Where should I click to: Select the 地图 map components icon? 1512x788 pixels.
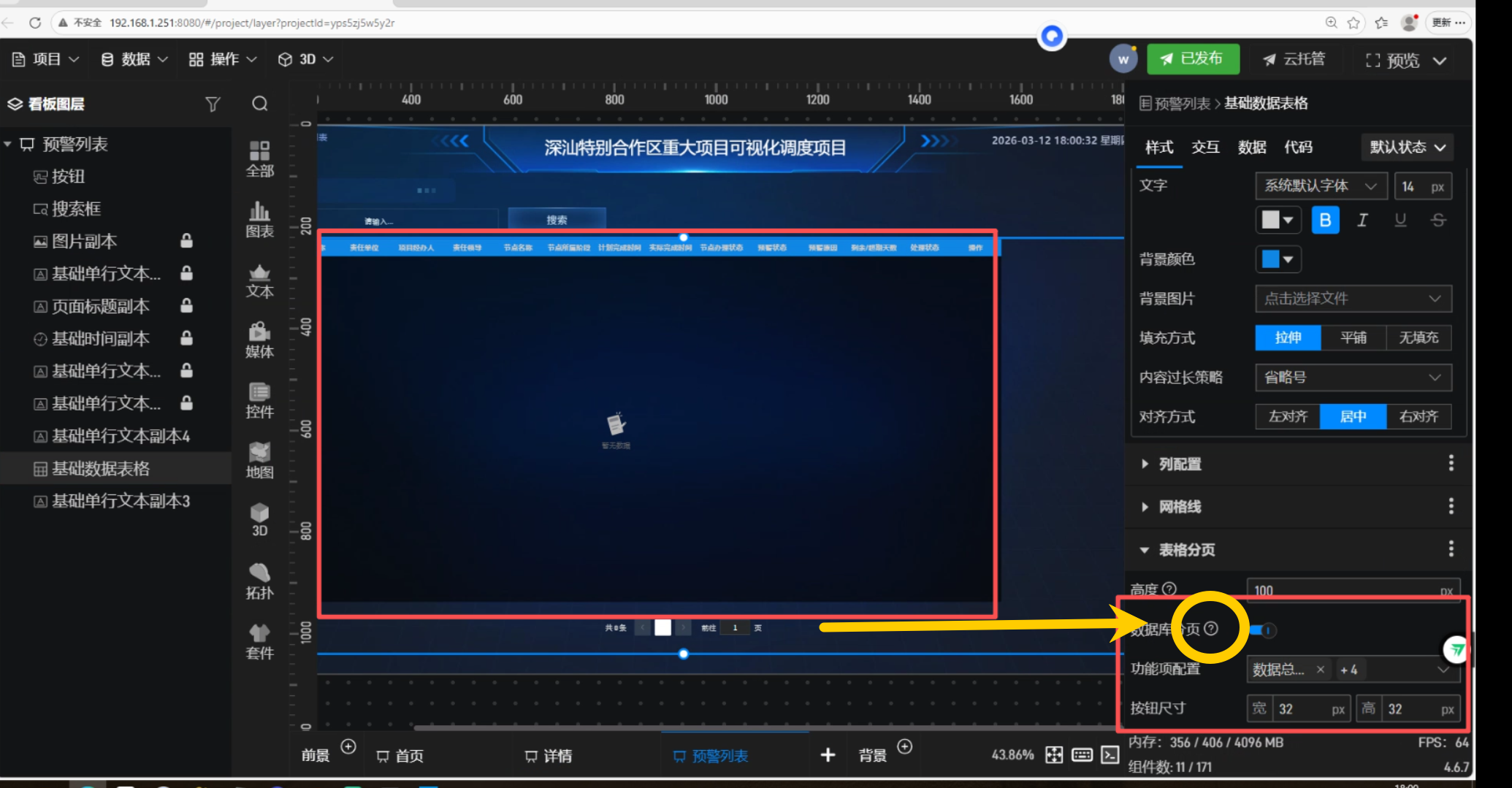pyautogui.click(x=259, y=460)
